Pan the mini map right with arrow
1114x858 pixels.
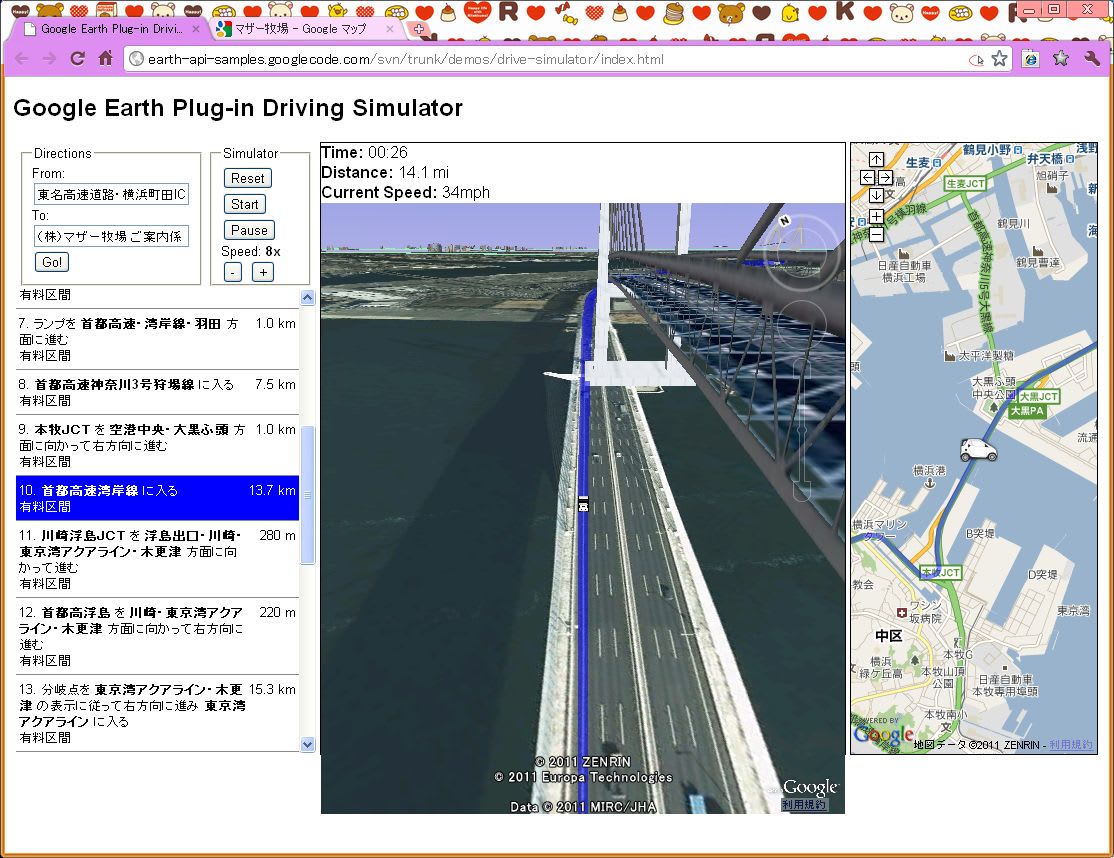(885, 177)
